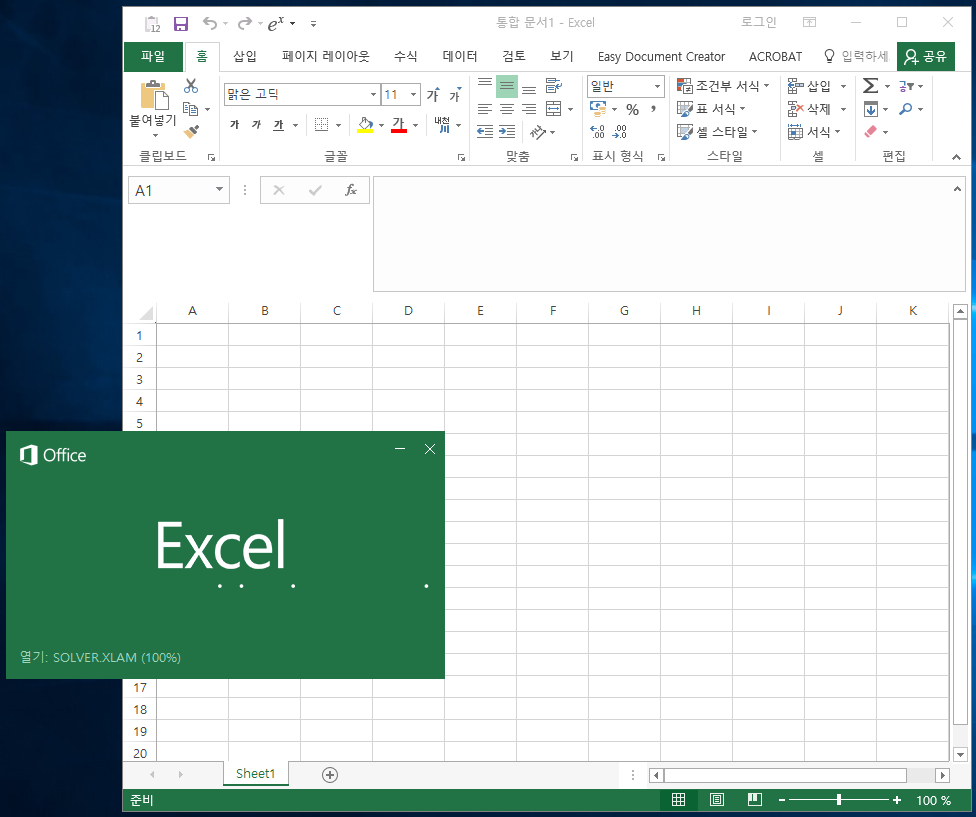Add a new sheet
The height and width of the screenshot is (817, 976).
(x=330, y=775)
